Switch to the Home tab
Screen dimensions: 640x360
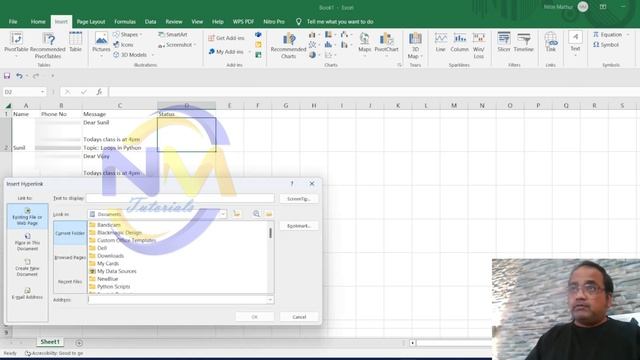pyautogui.click(x=38, y=22)
